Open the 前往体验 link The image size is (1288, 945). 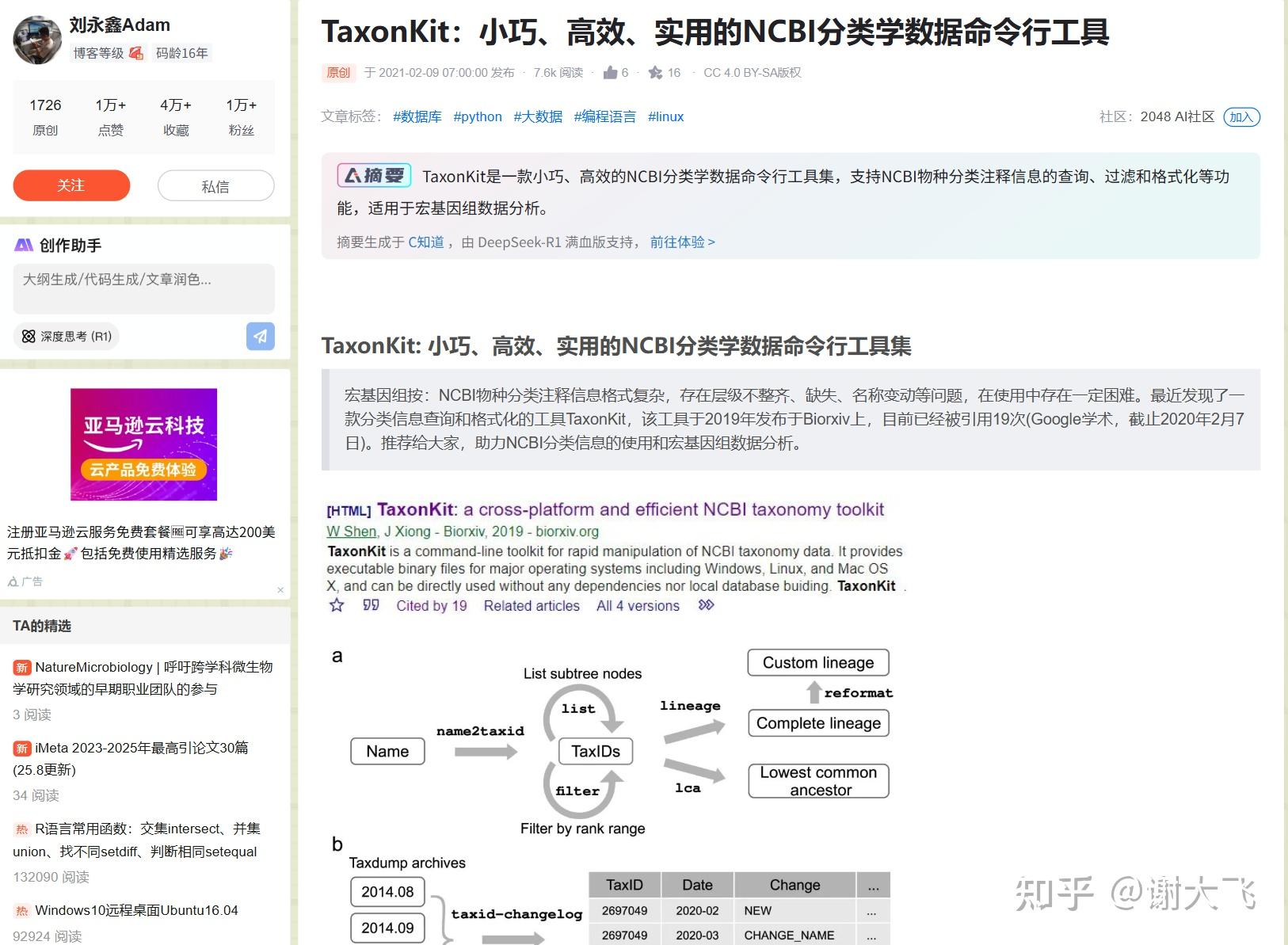[679, 242]
